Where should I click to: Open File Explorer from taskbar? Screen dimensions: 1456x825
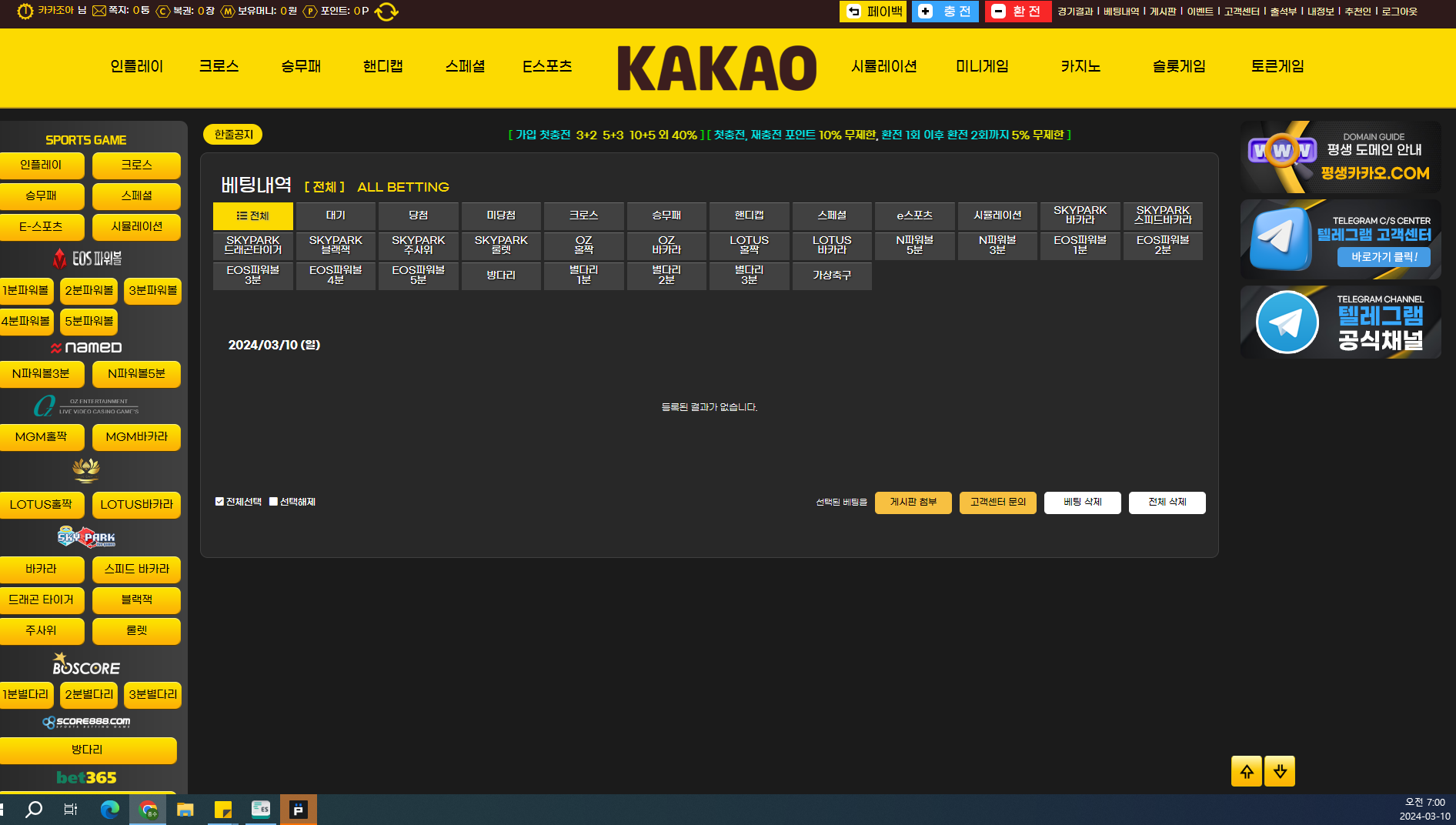(x=185, y=810)
